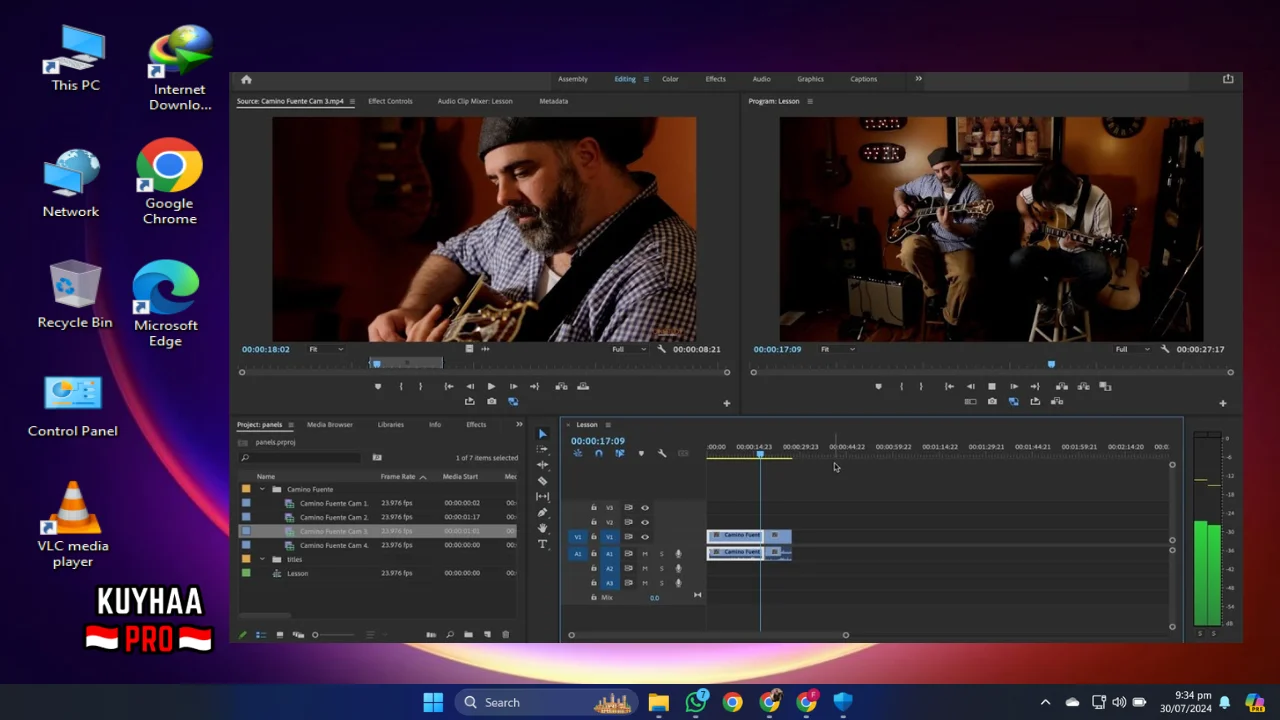Open WhatsApp from the Windows taskbar
Image resolution: width=1280 pixels, height=720 pixels.
[696, 702]
